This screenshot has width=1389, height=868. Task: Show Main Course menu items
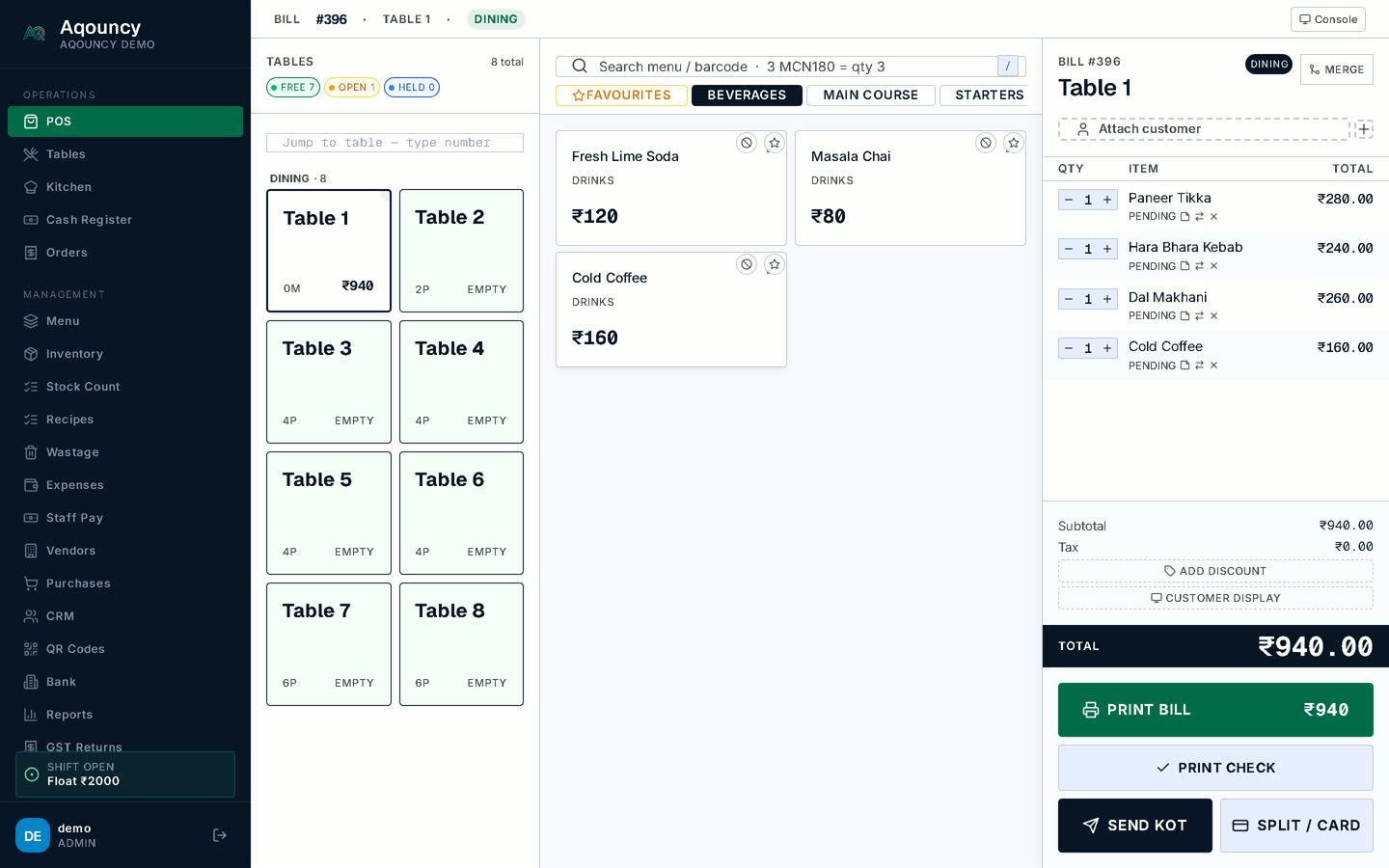click(871, 95)
